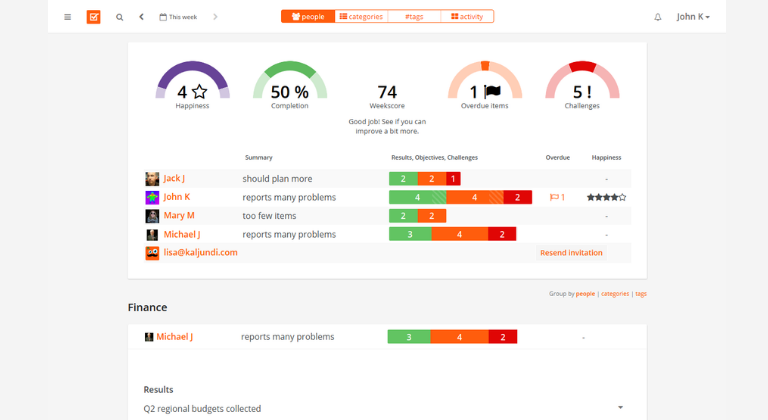Click the orange checkmark app logo
This screenshot has height=420, width=768.
click(93, 17)
